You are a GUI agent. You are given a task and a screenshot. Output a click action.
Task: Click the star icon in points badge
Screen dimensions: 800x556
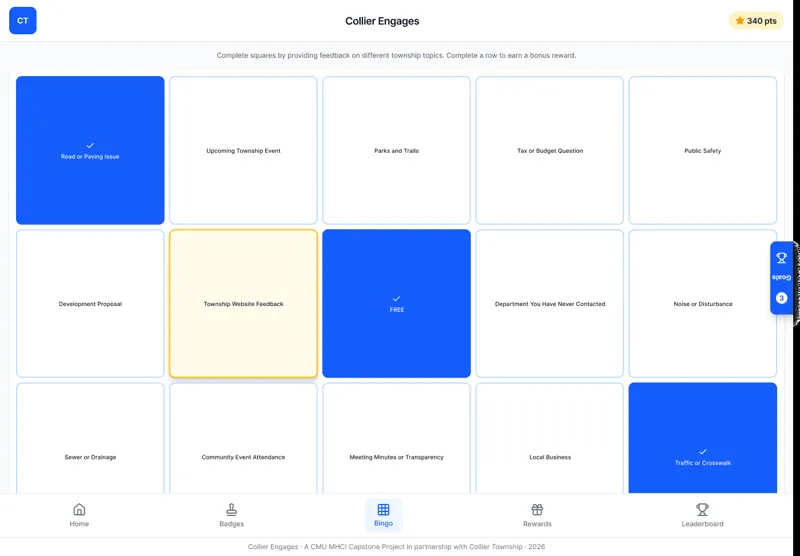(x=739, y=21)
